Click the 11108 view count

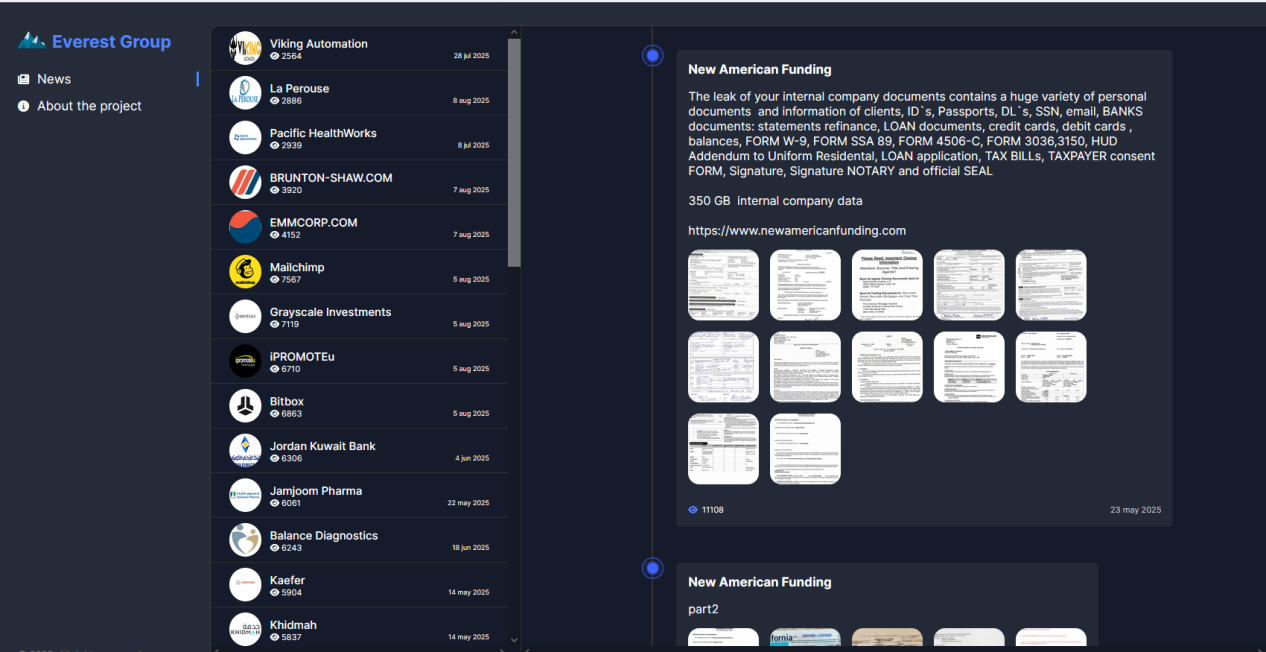(713, 510)
